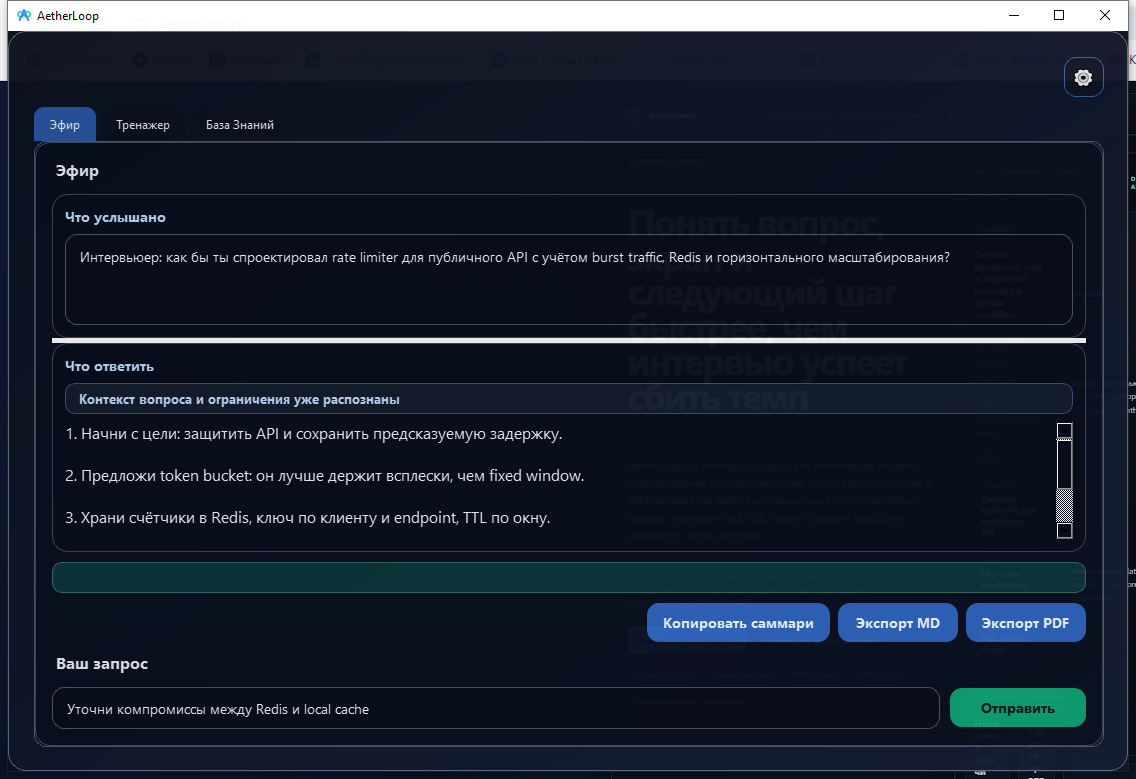This screenshot has width=1136, height=779.
Task: Expand the Контекст вопроса status bar
Action: [568, 398]
